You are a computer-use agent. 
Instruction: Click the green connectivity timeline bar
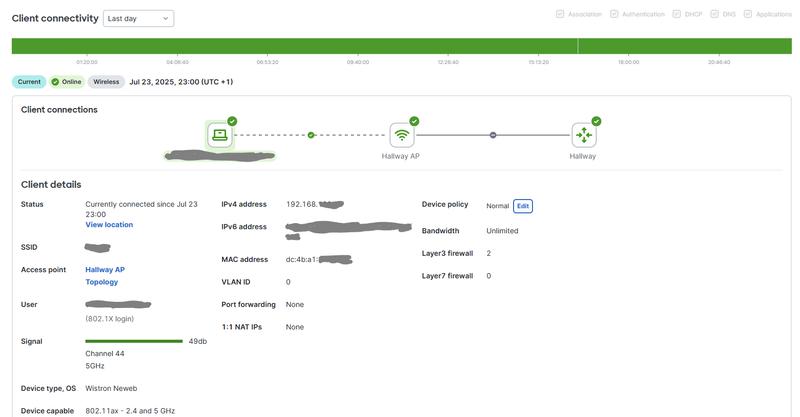tap(400, 46)
